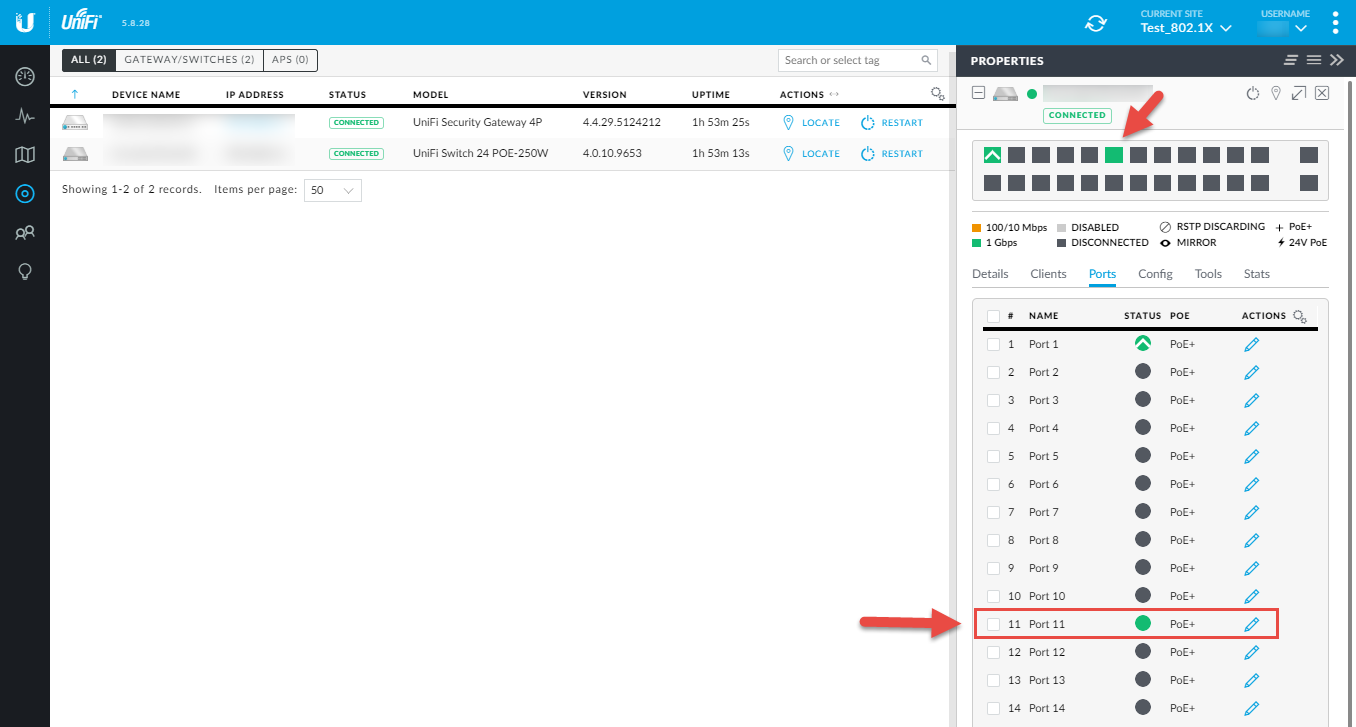The width and height of the screenshot is (1356, 727).
Task: Edit Port 11 with pencil icon
Action: pyautogui.click(x=1251, y=624)
